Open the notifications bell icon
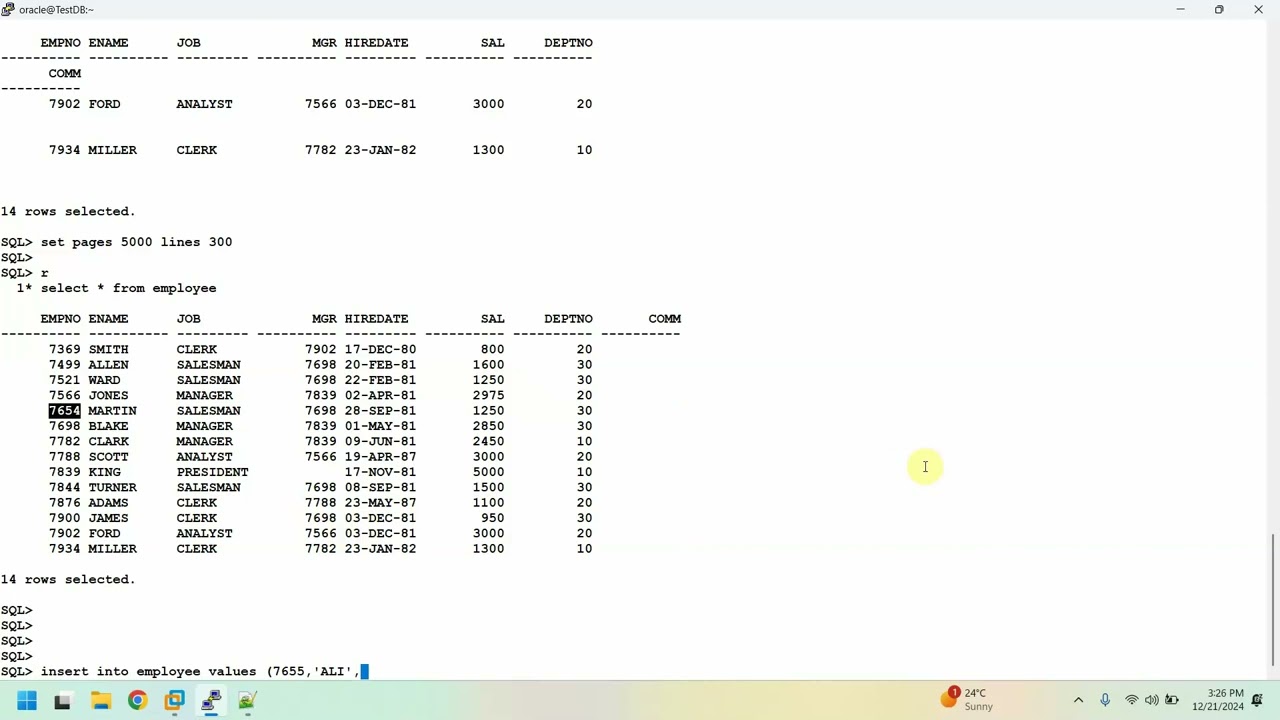 pos(1258,700)
